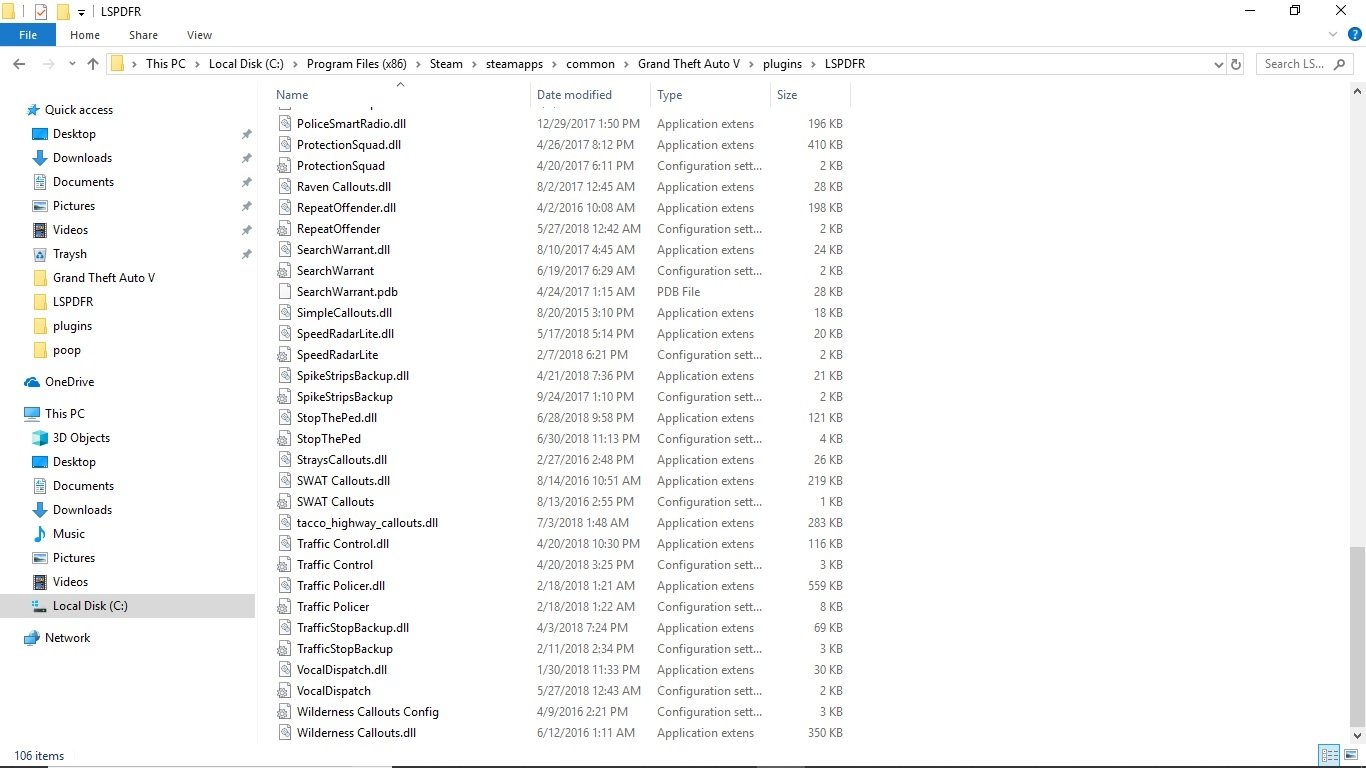Click the Search LSPDFR input box

(x=1304, y=64)
